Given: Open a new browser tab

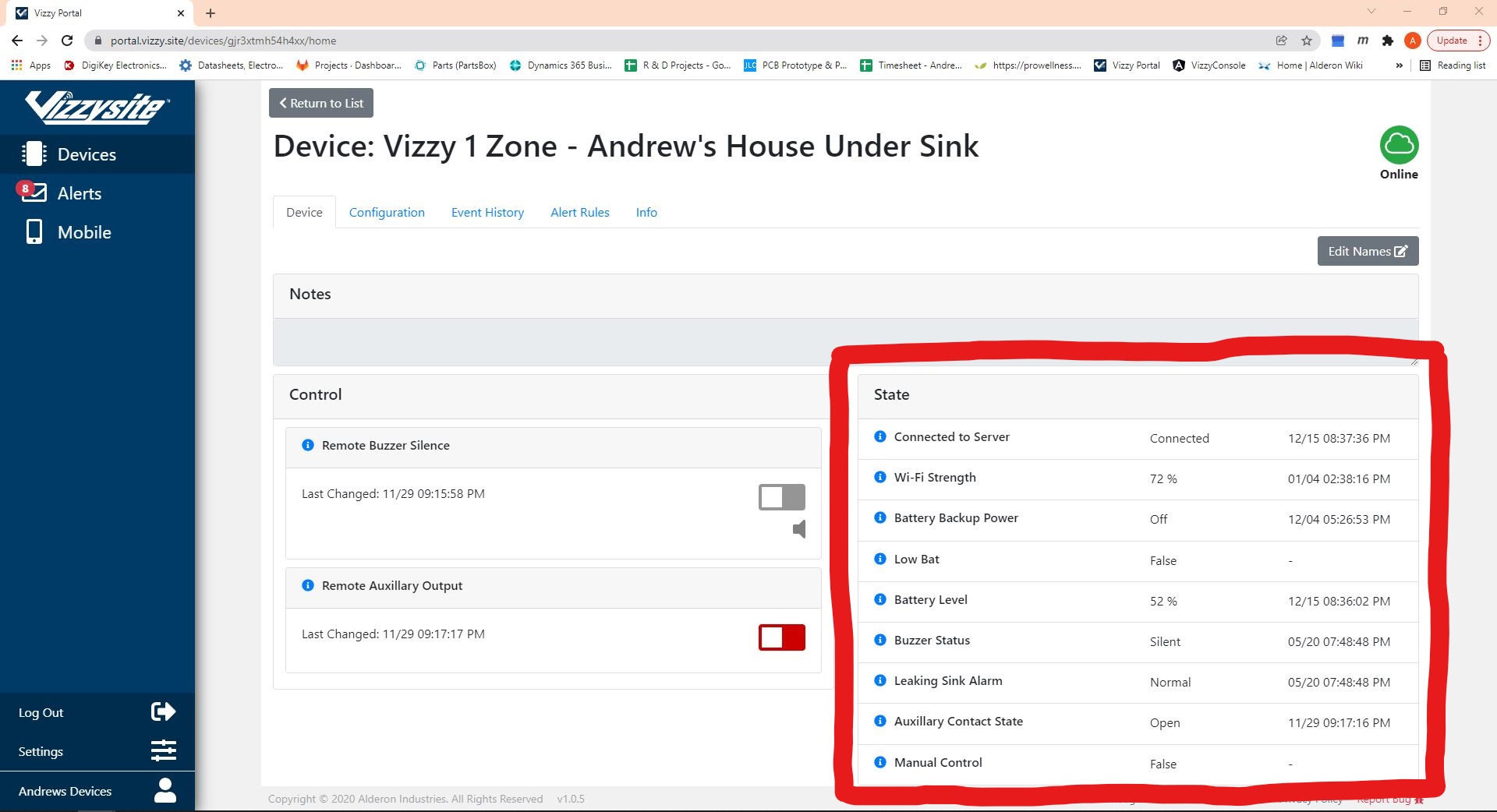Looking at the screenshot, I should 211,13.
